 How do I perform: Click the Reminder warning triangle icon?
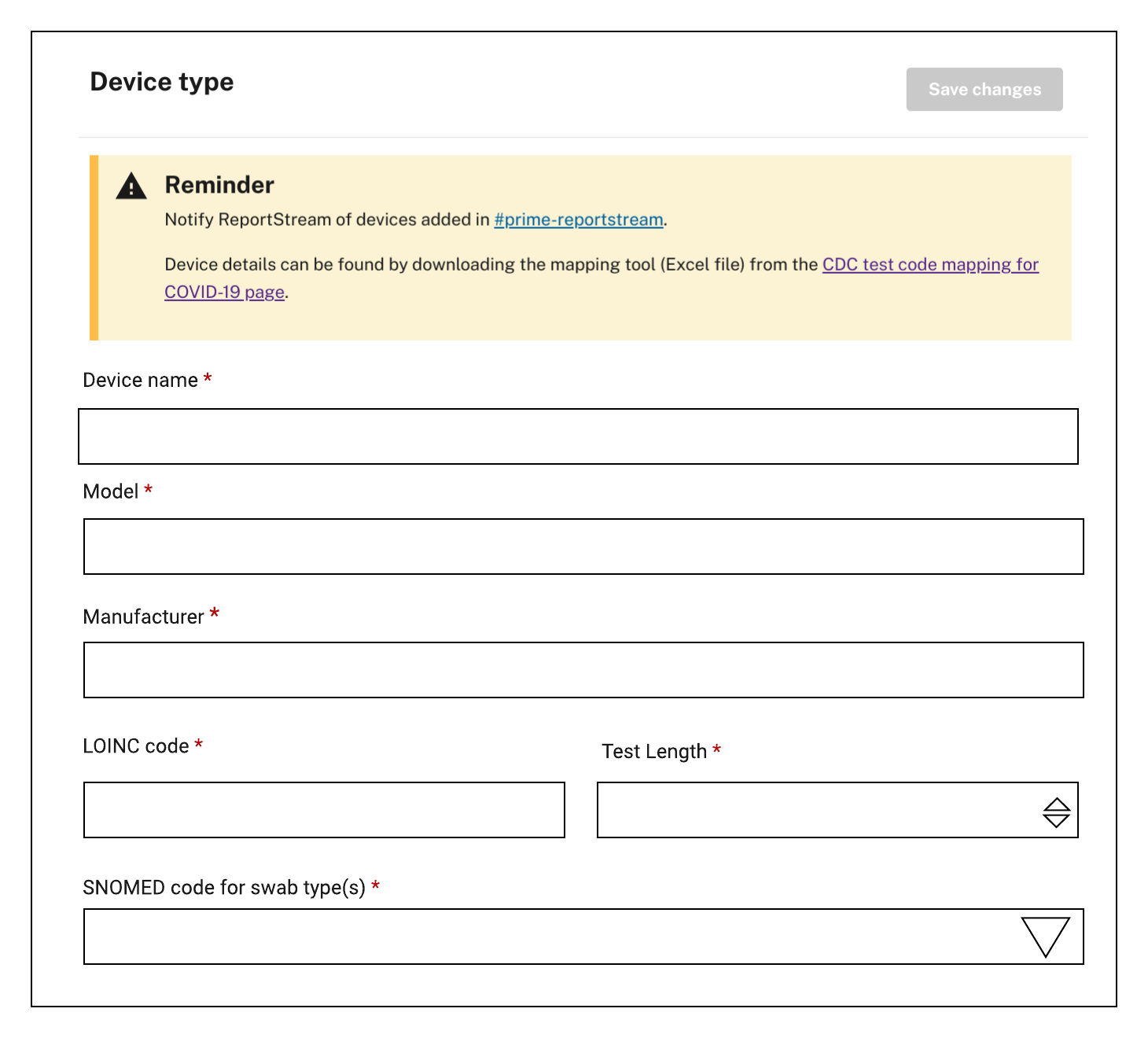click(x=131, y=186)
